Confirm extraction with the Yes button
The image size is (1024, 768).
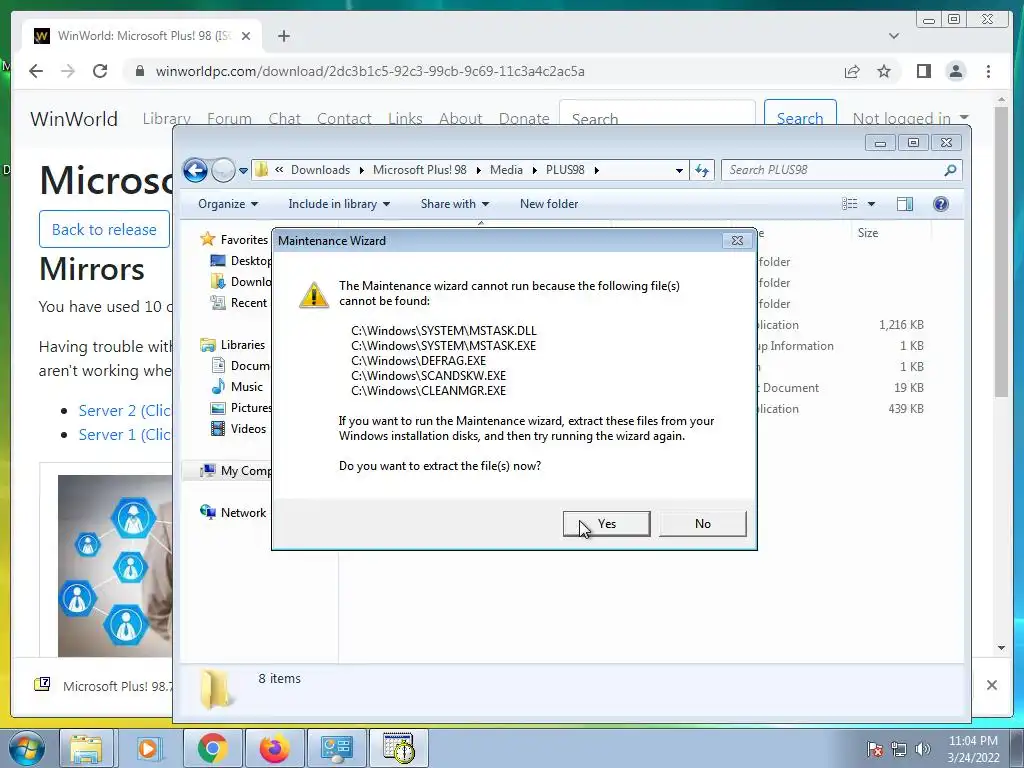point(606,524)
